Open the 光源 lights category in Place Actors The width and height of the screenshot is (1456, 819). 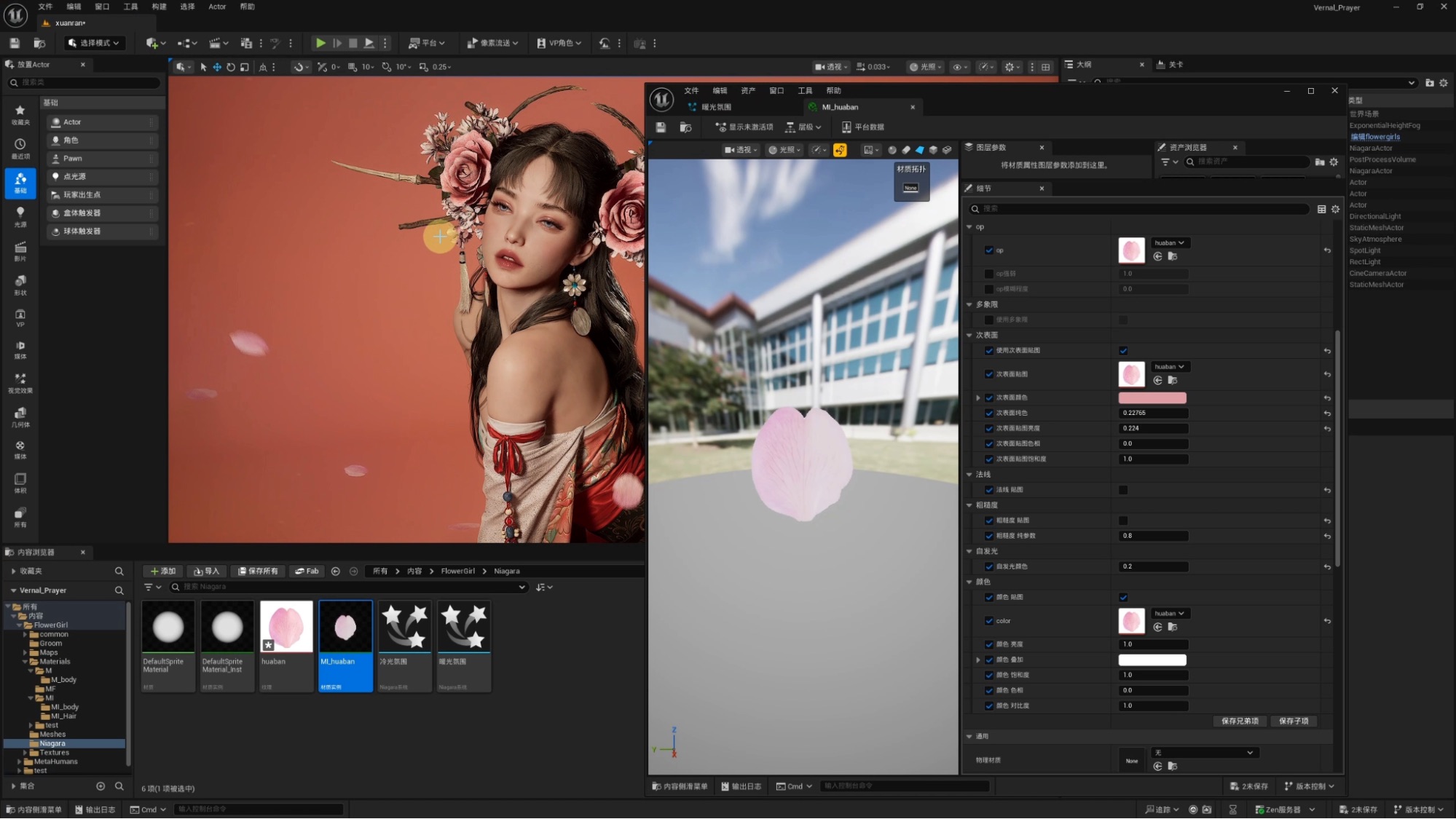pyautogui.click(x=20, y=217)
